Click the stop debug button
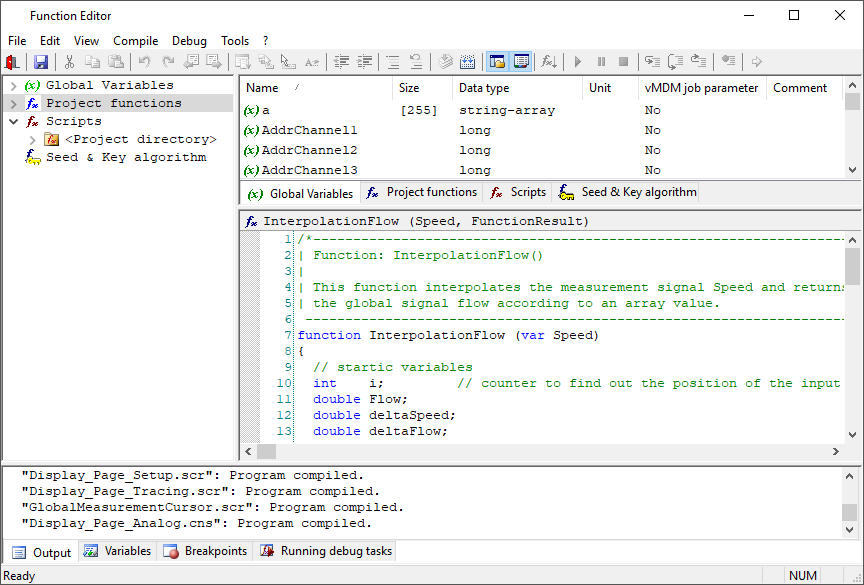 point(623,62)
